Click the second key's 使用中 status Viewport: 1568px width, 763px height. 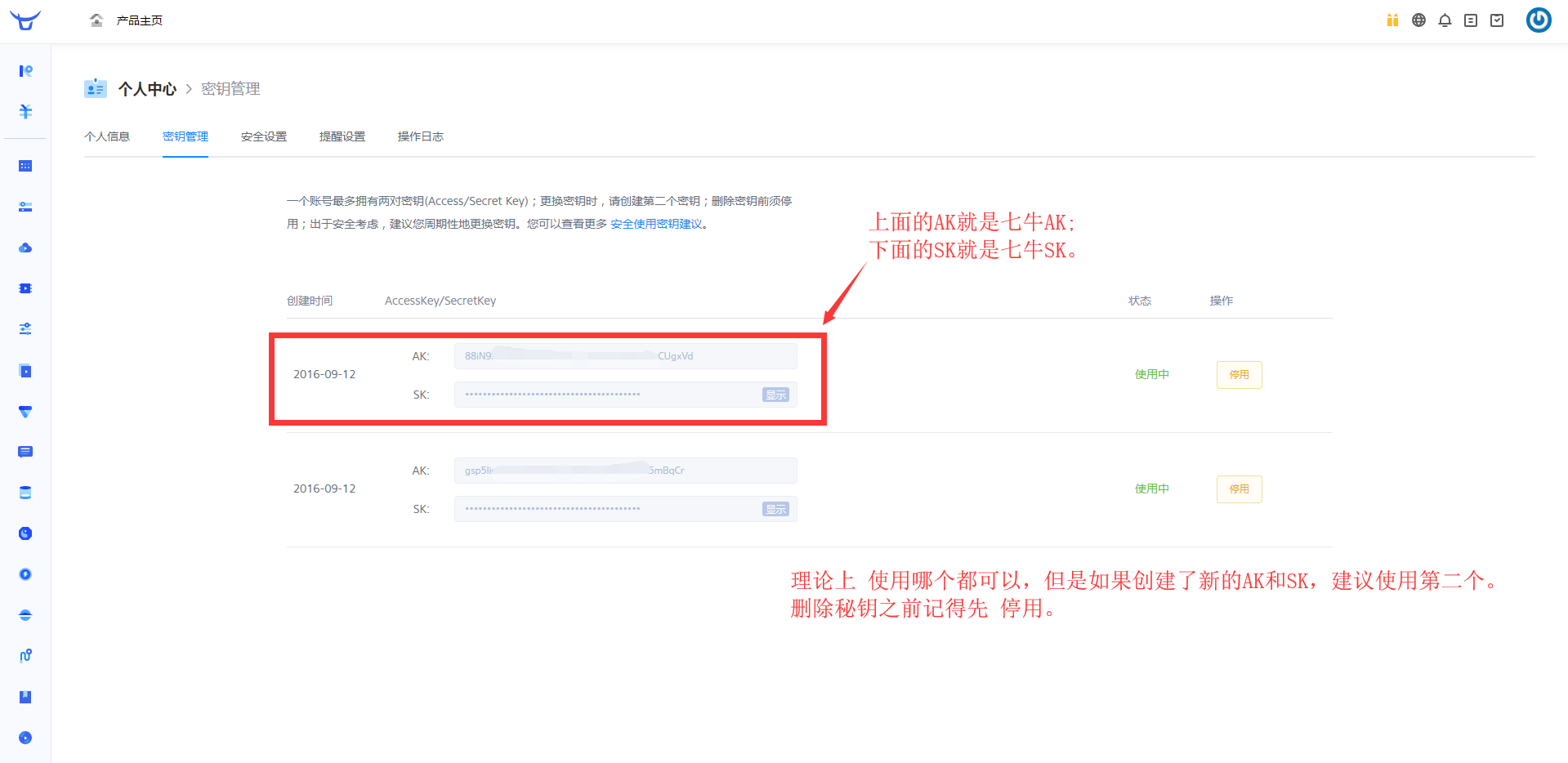click(1152, 489)
